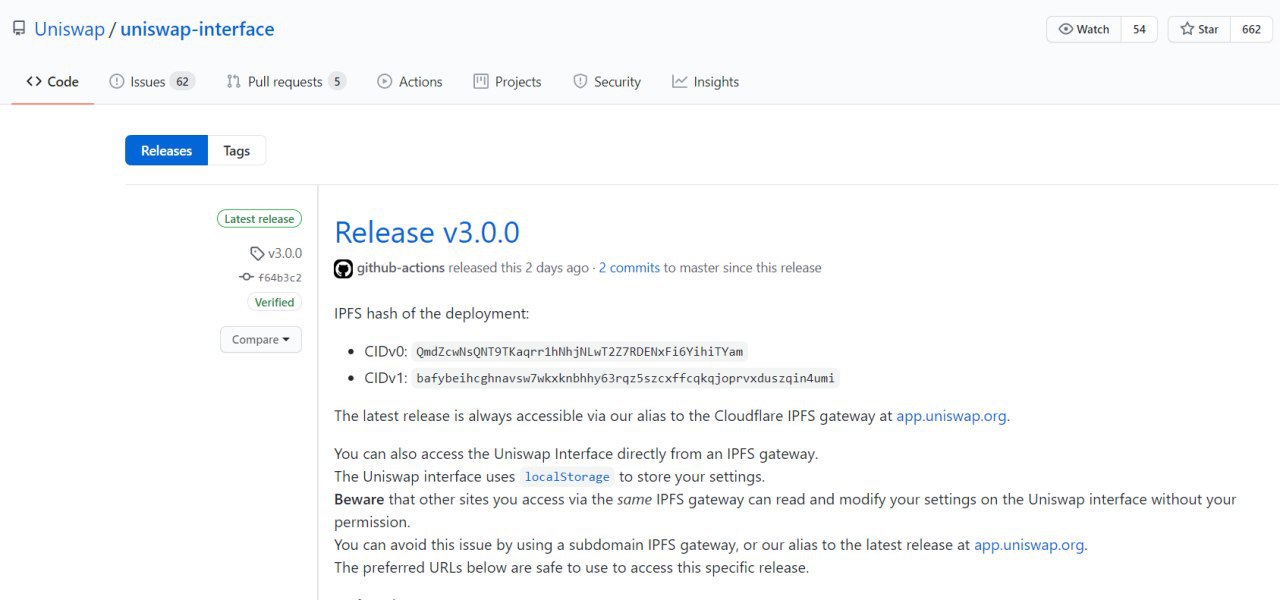The height and width of the screenshot is (600, 1280).
Task: Click the Pull requests tab branch icon
Action: 234,82
